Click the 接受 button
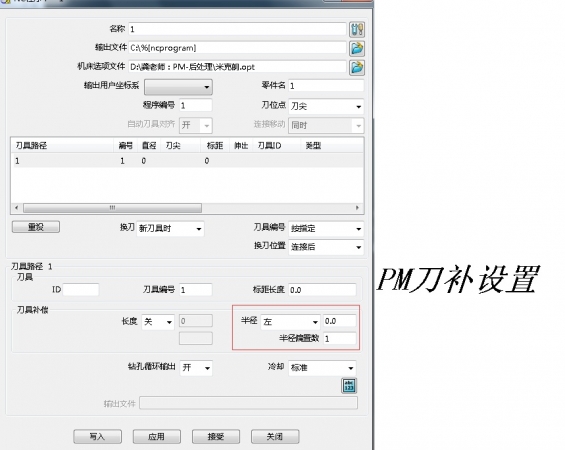This screenshot has height=450, width=565. [x=216, y=437]
